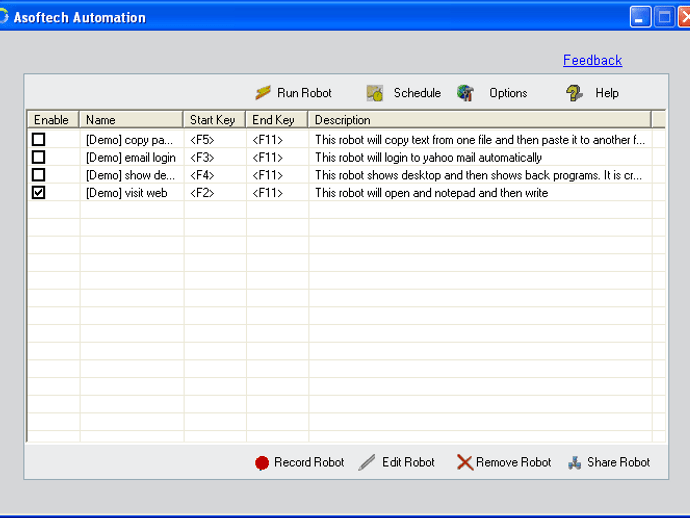This screenshot has width=690, height=518.
Task: Click the <F2> start key cell
Action: (x=202, y=193)
